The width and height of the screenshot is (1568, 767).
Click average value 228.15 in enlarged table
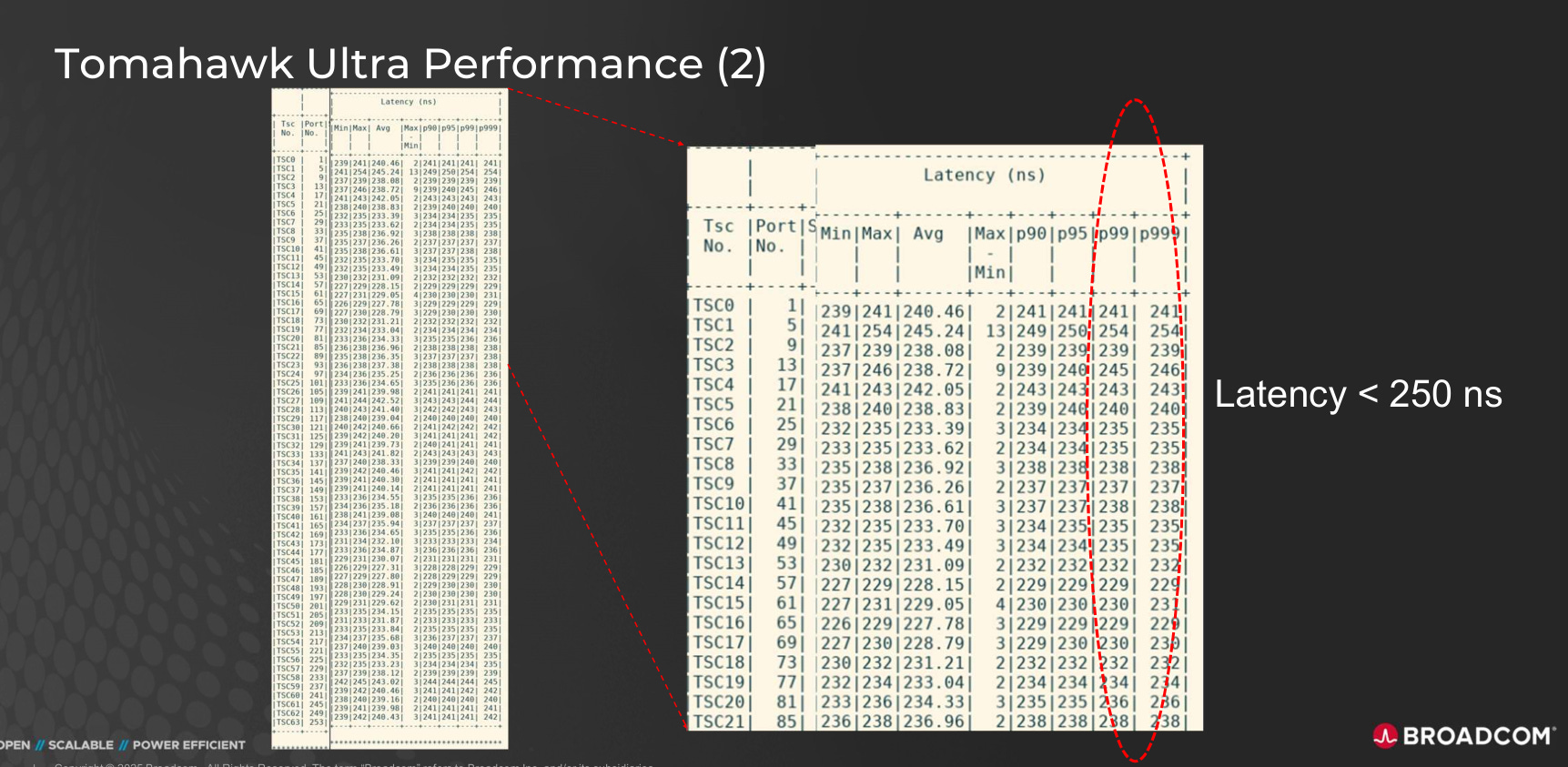coord(934,585)
